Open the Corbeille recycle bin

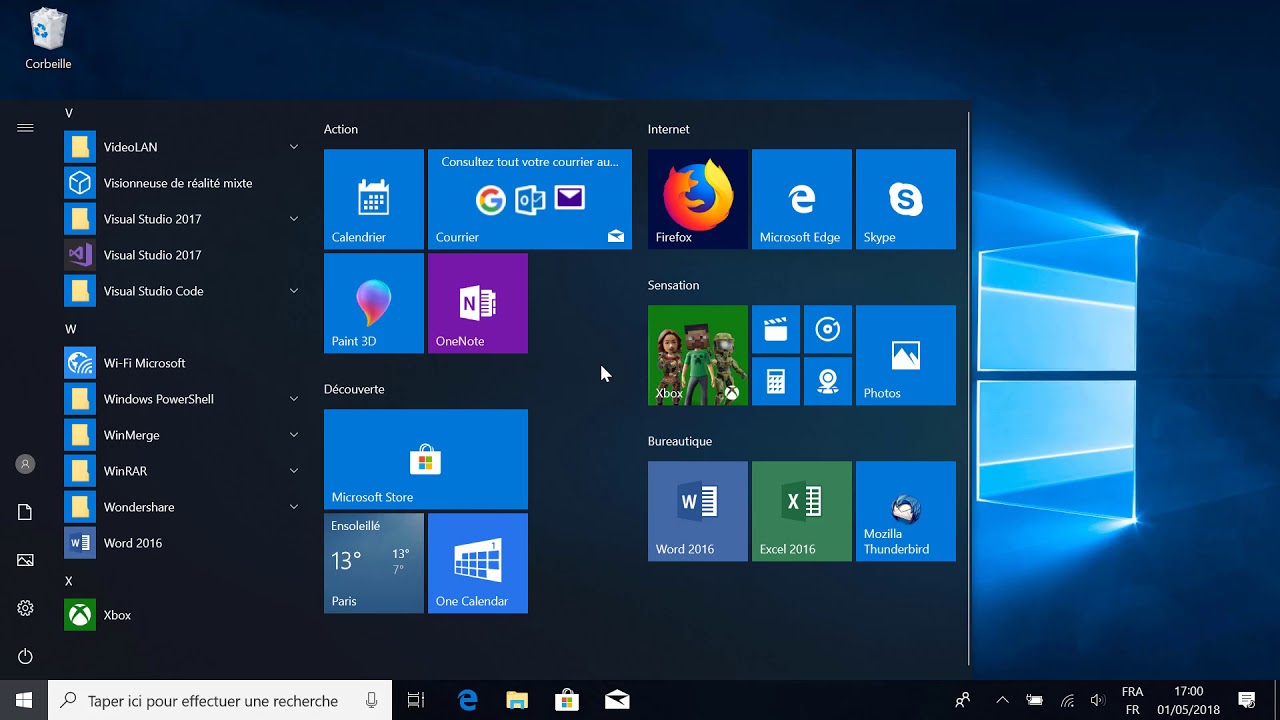point(48,40)
